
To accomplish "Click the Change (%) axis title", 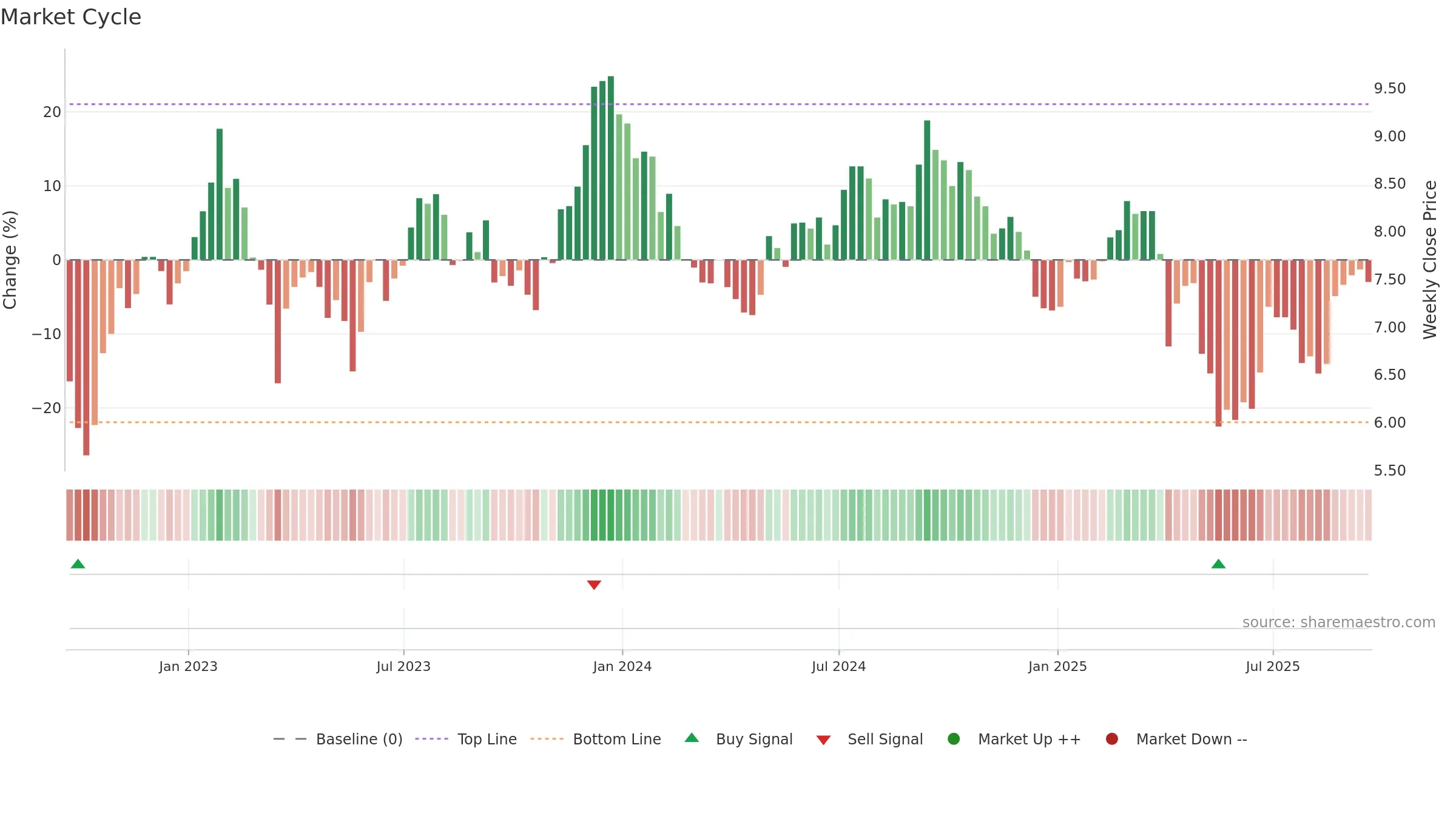I will [10, 260].
